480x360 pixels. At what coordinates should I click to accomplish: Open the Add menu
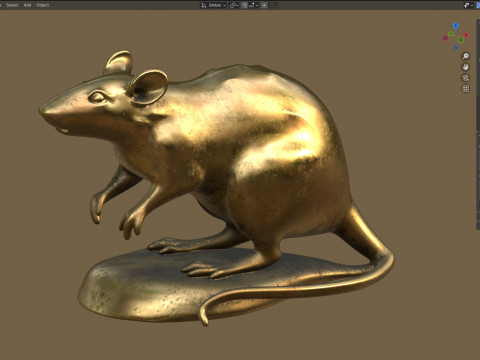pos(27,5)
